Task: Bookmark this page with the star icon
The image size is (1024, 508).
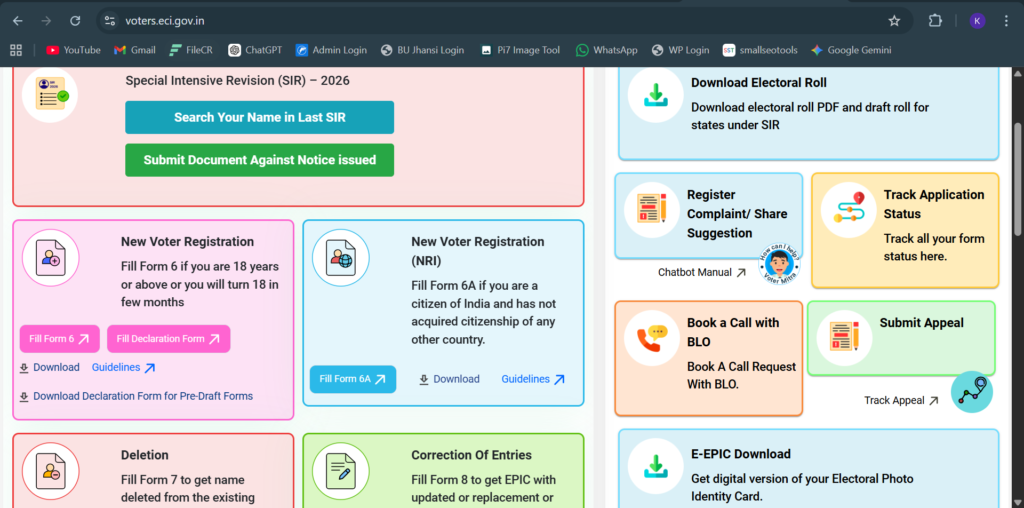Action: pyautogui.click(x=894, y=20)
